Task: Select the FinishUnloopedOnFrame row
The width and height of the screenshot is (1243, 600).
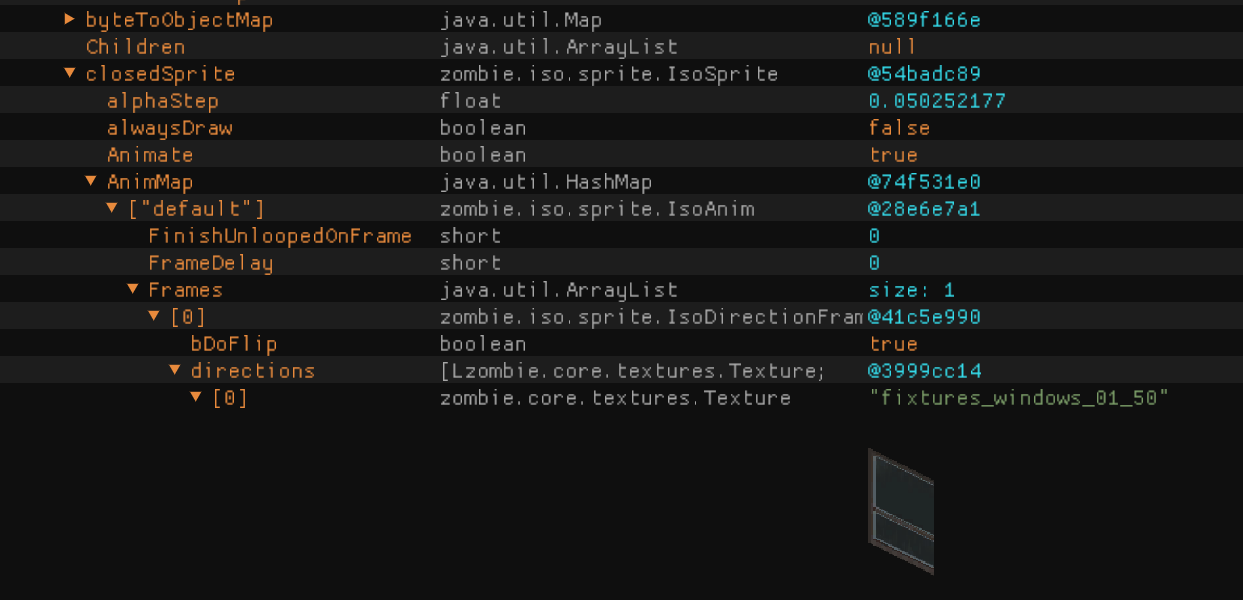Action: [279, 236]
